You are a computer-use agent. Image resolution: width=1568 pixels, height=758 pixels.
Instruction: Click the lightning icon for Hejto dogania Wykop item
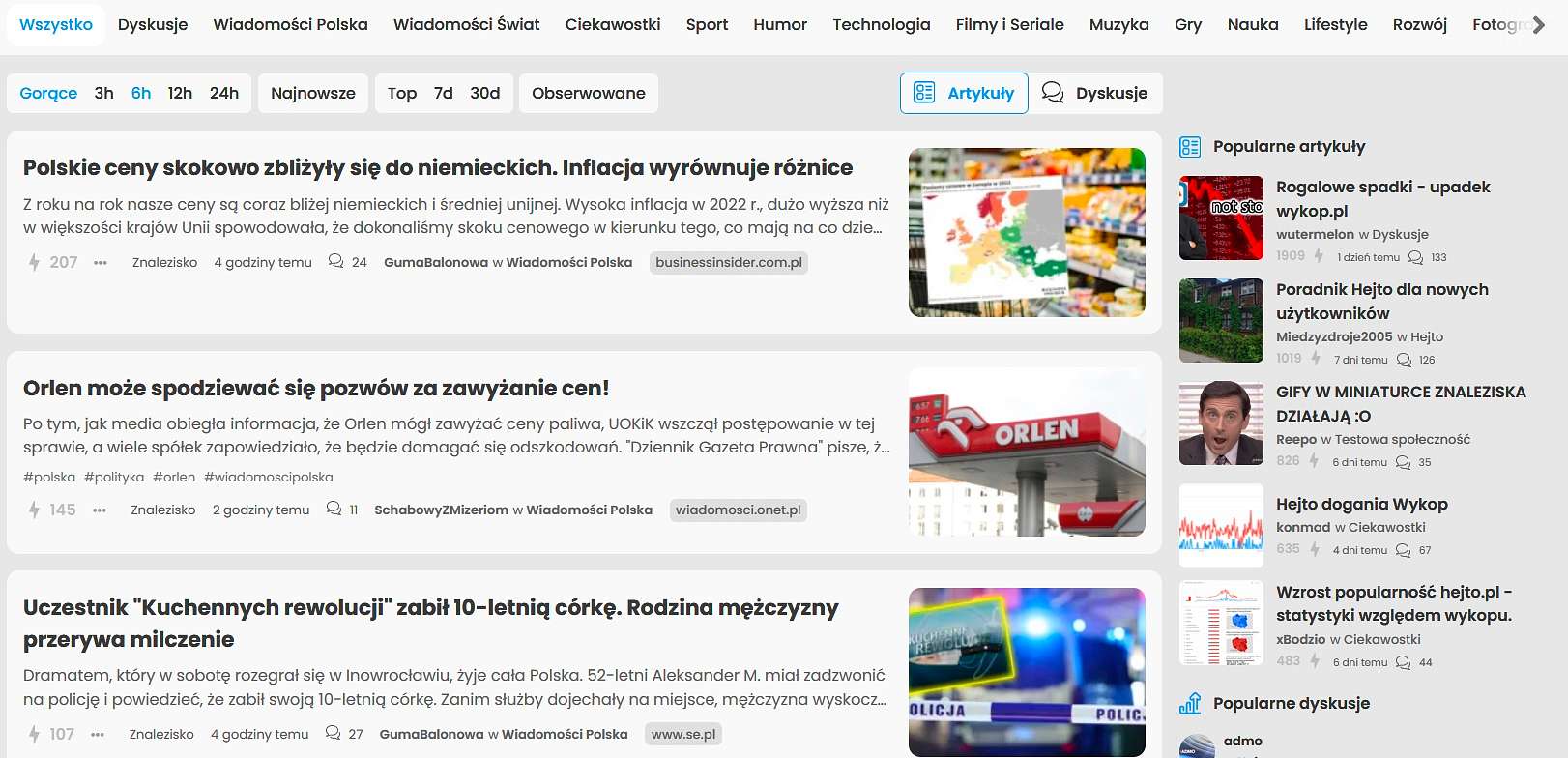pyautogui.click(x=1315, y=549)
